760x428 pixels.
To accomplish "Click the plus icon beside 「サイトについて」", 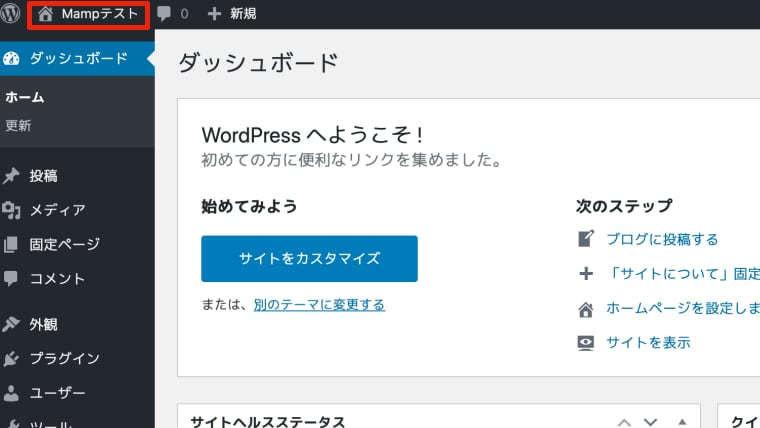I will click(586, 273).
